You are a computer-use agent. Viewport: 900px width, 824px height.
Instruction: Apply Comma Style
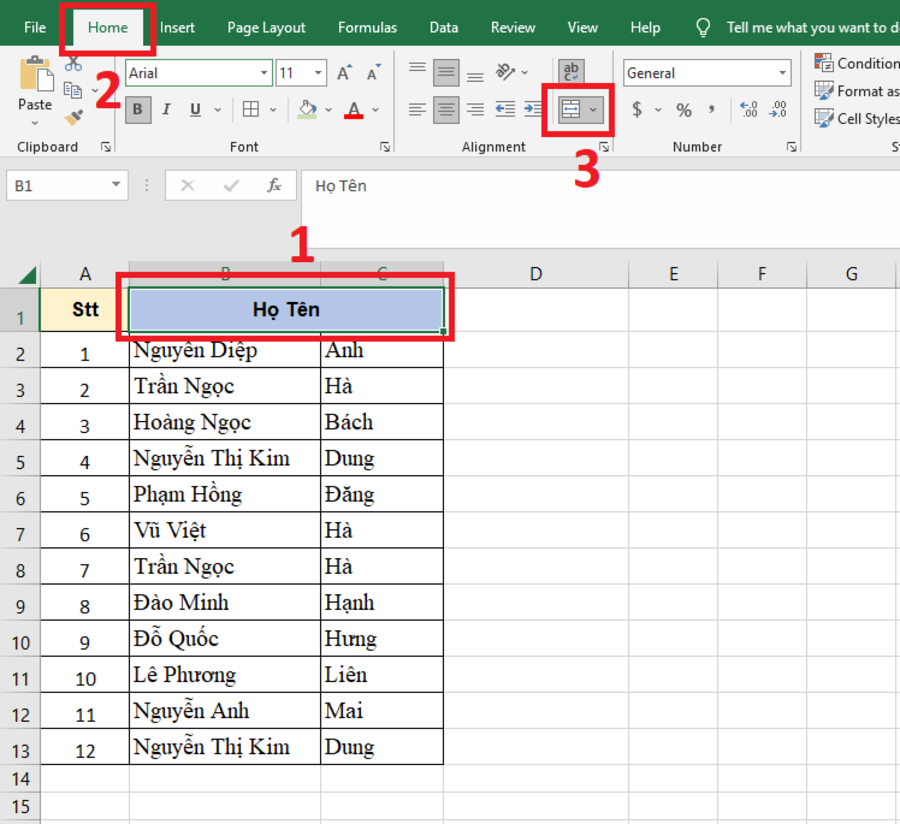pyautogui.click(x=712, y=109)
